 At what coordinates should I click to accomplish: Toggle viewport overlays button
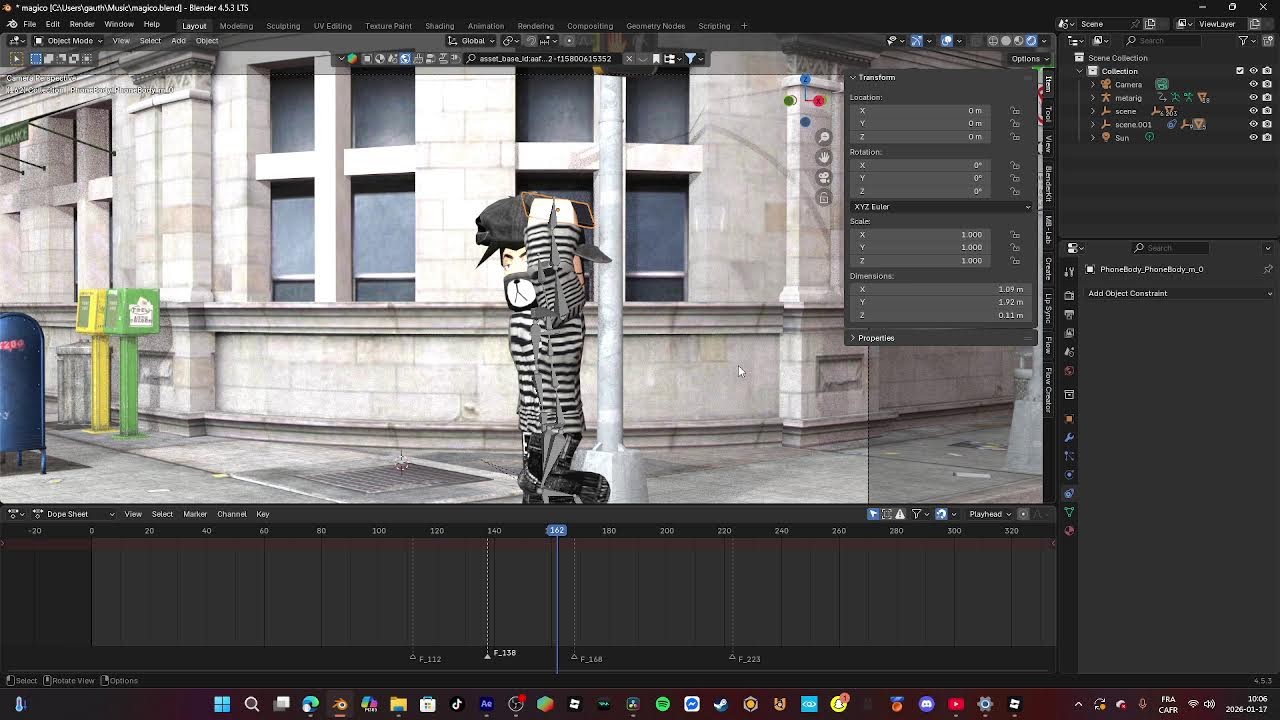point(947,41)
